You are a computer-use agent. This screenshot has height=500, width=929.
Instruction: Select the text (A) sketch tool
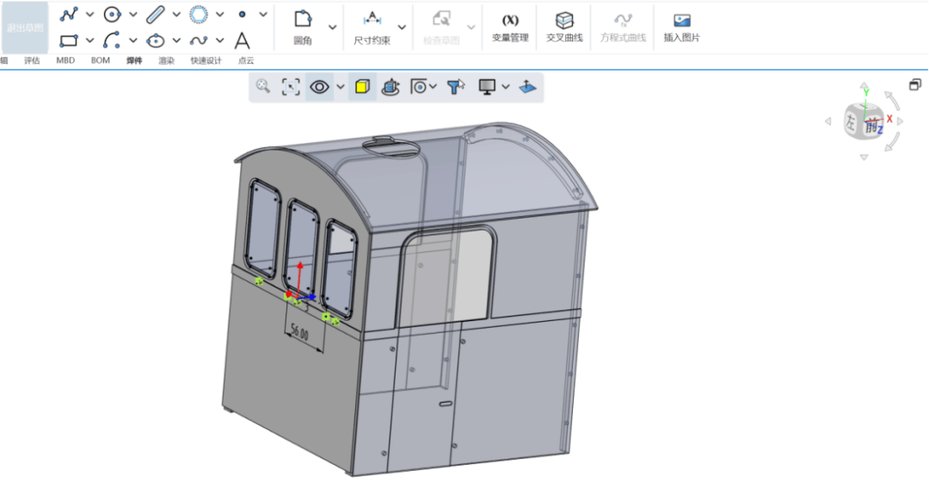click(x=241, y=41)
